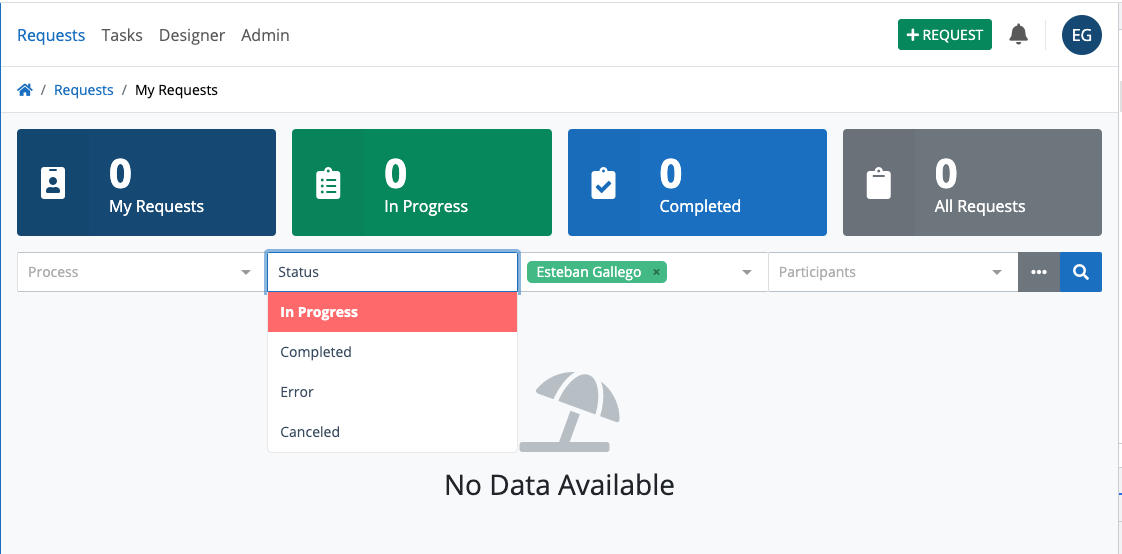Open the My Requests counter card
Viewport: 1122px width, 554px height.
pyautogui.click(x=146, y=183)
